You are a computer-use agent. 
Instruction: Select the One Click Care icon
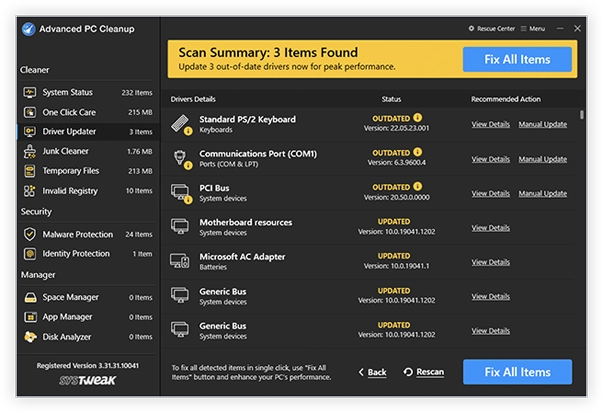31,112
